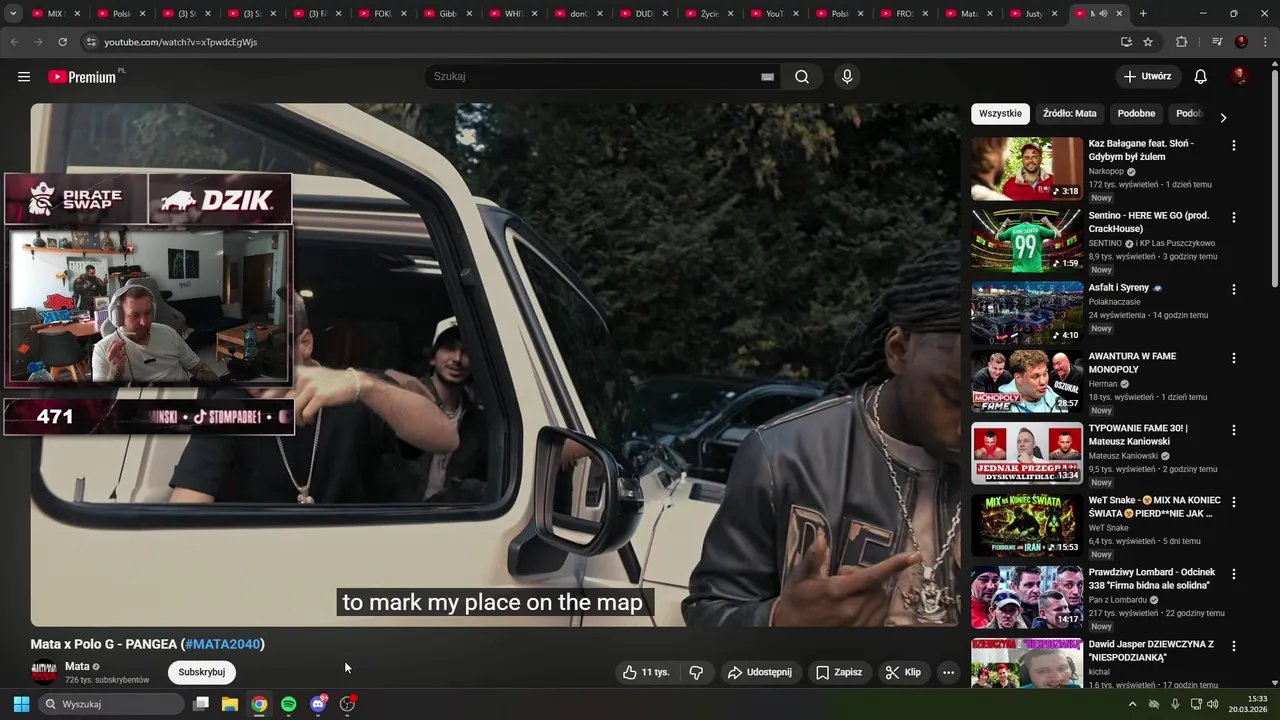This screenshot has width=1280, height=720.
Task: Open options for Kaz Bałagane video
Action: tap(1233, 146)
